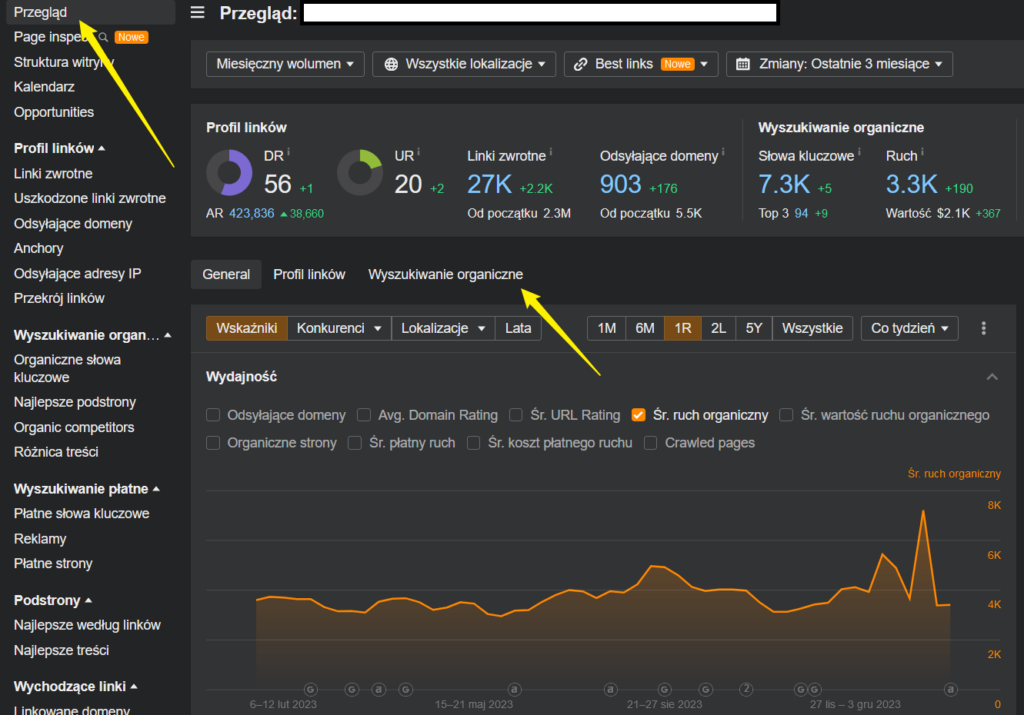The width and height of the screenshot is (1024, 715).
Task: Open Wszystkie lokalizacje dropdown
Action: 464,64
